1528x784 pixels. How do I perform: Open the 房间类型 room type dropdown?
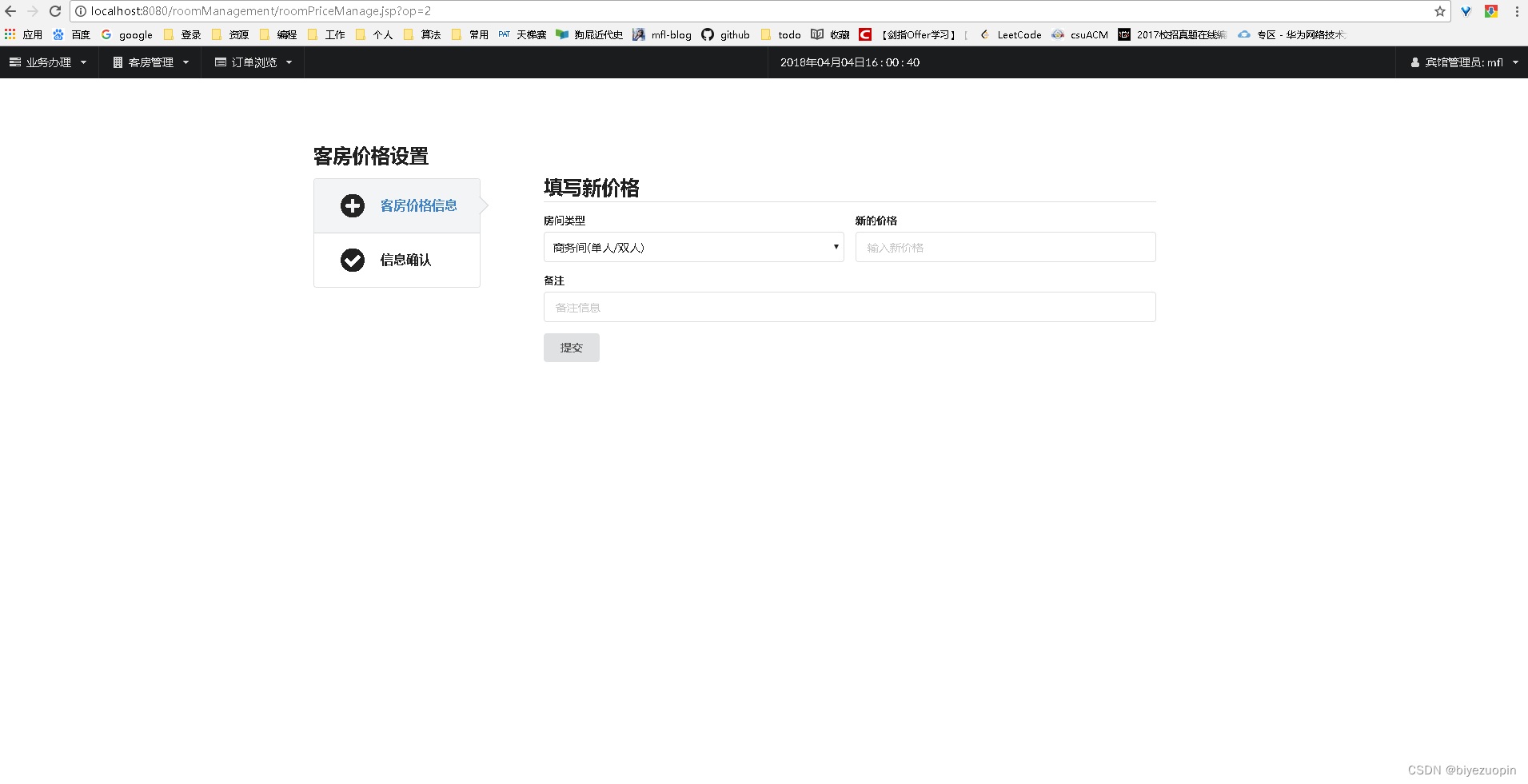[693, 247]
